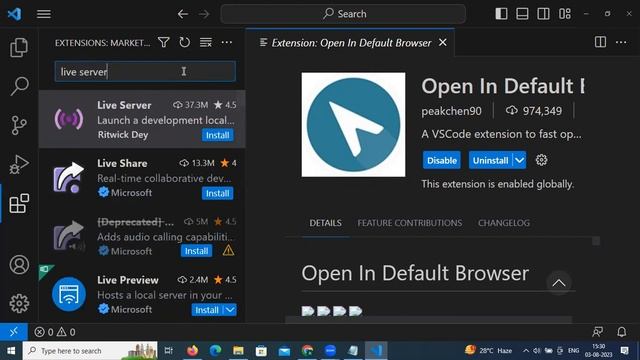Select Live Preview in extensions list
Viewport: 640px width, 360px height.
click(142, 294)
